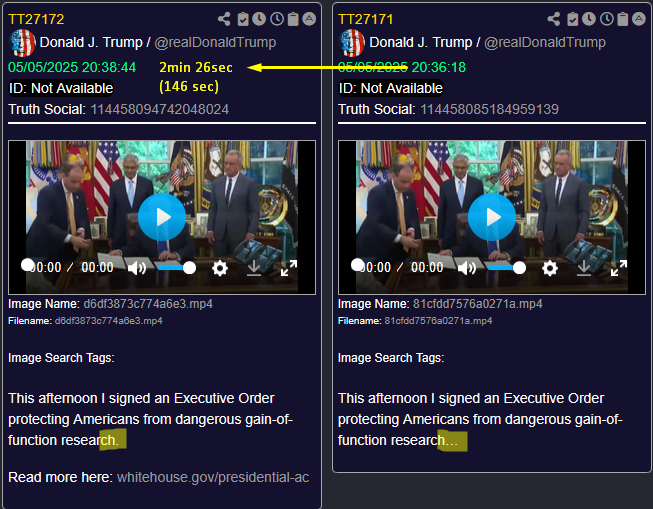
Task: Click Filename d6df3873c774a6e3.mp4 line
Action: 85,321
